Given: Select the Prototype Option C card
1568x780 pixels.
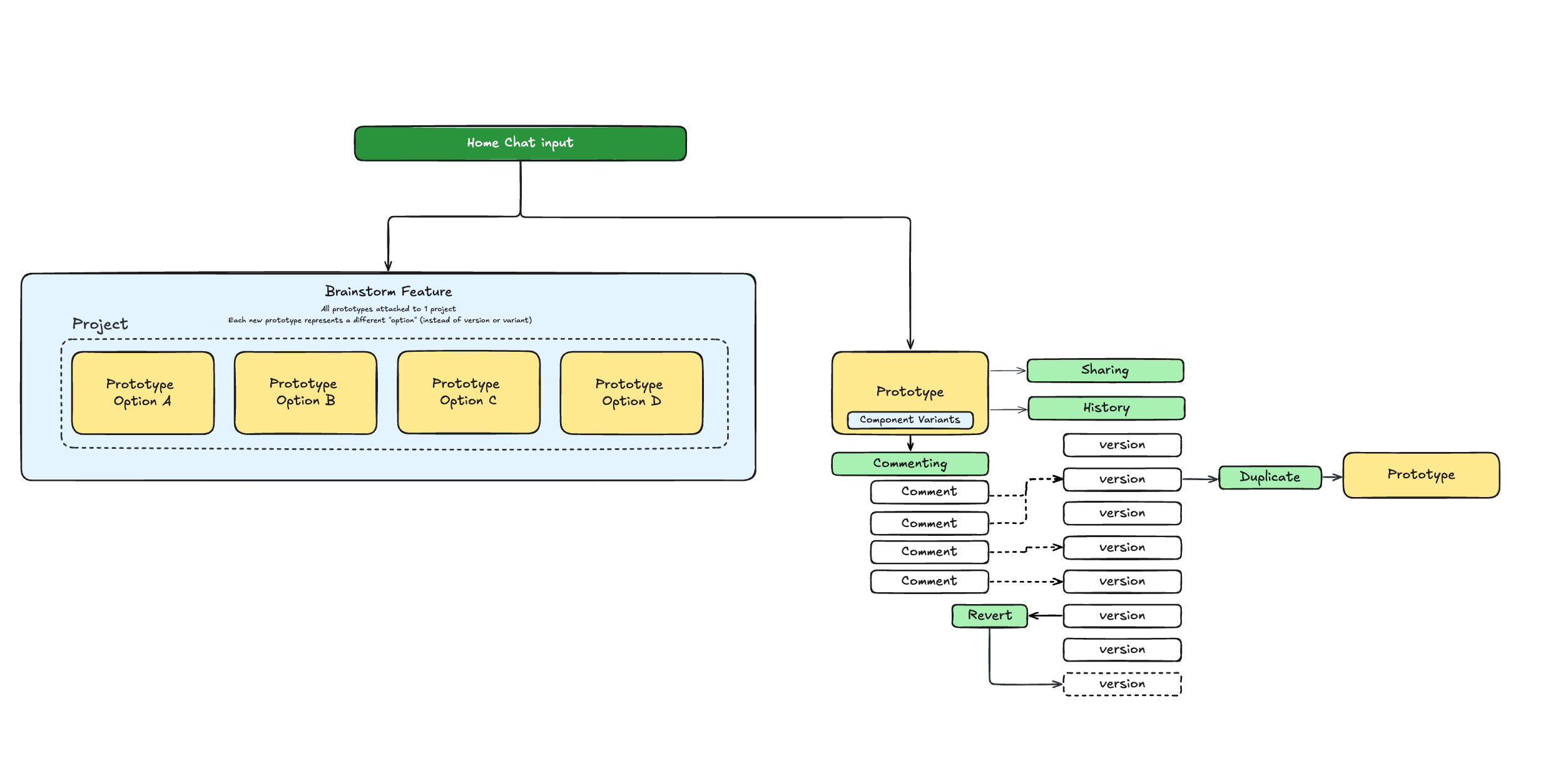Looking at the screenshot, I should point(469,392).
